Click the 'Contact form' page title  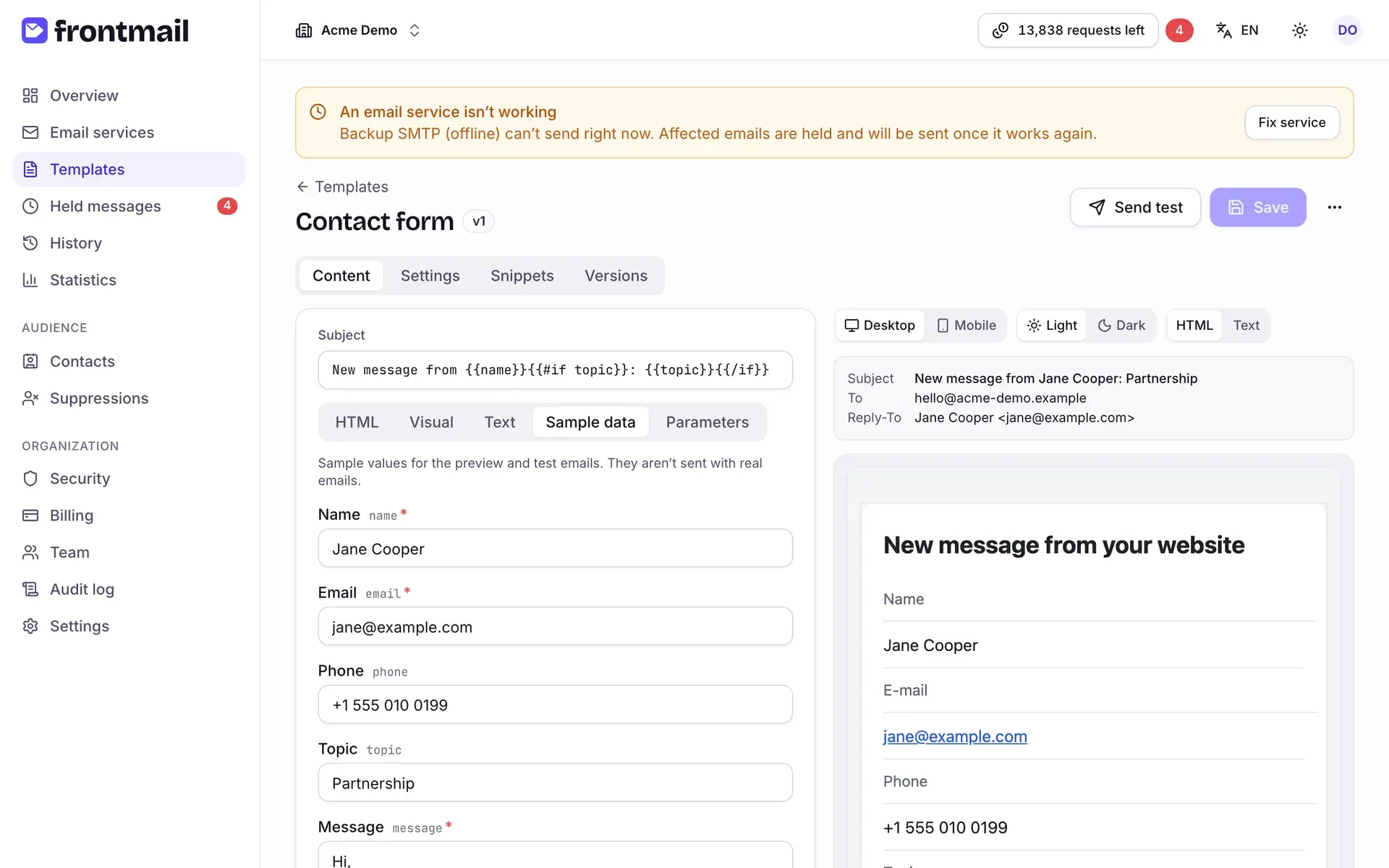(375, 221)
